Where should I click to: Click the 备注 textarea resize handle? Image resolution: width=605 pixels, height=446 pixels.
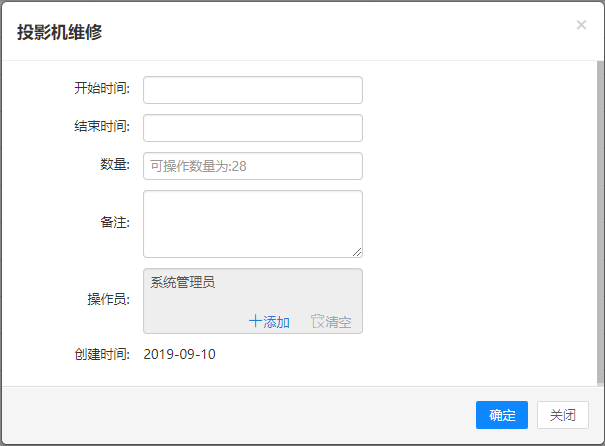pos(356,251)
